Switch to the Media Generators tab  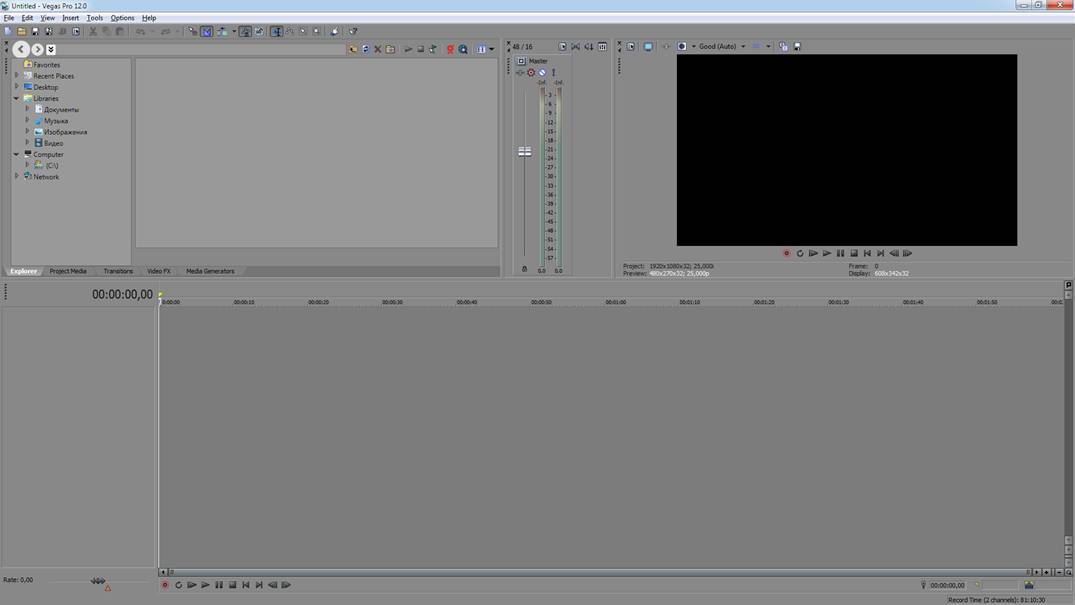(x=210, y=271)
